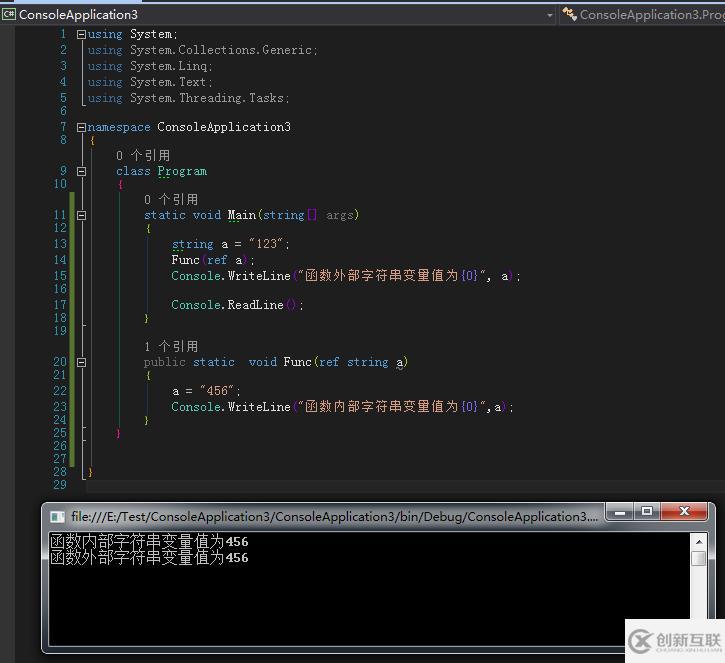Collapse the class Program block
Image resolution: width=725 pixels, height=663 pixels.
[x=81, y=172]
